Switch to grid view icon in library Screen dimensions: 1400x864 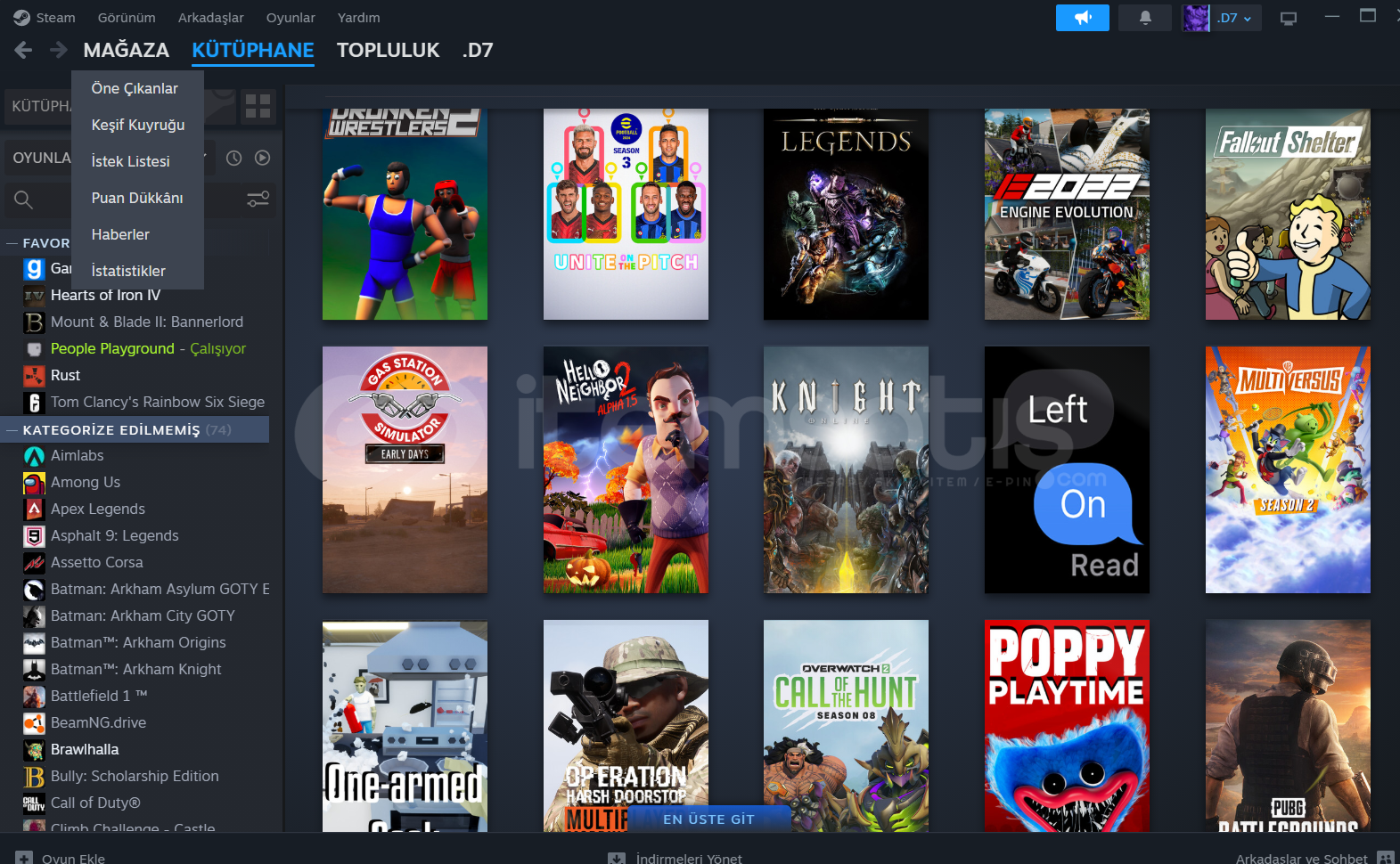point(258,107)
